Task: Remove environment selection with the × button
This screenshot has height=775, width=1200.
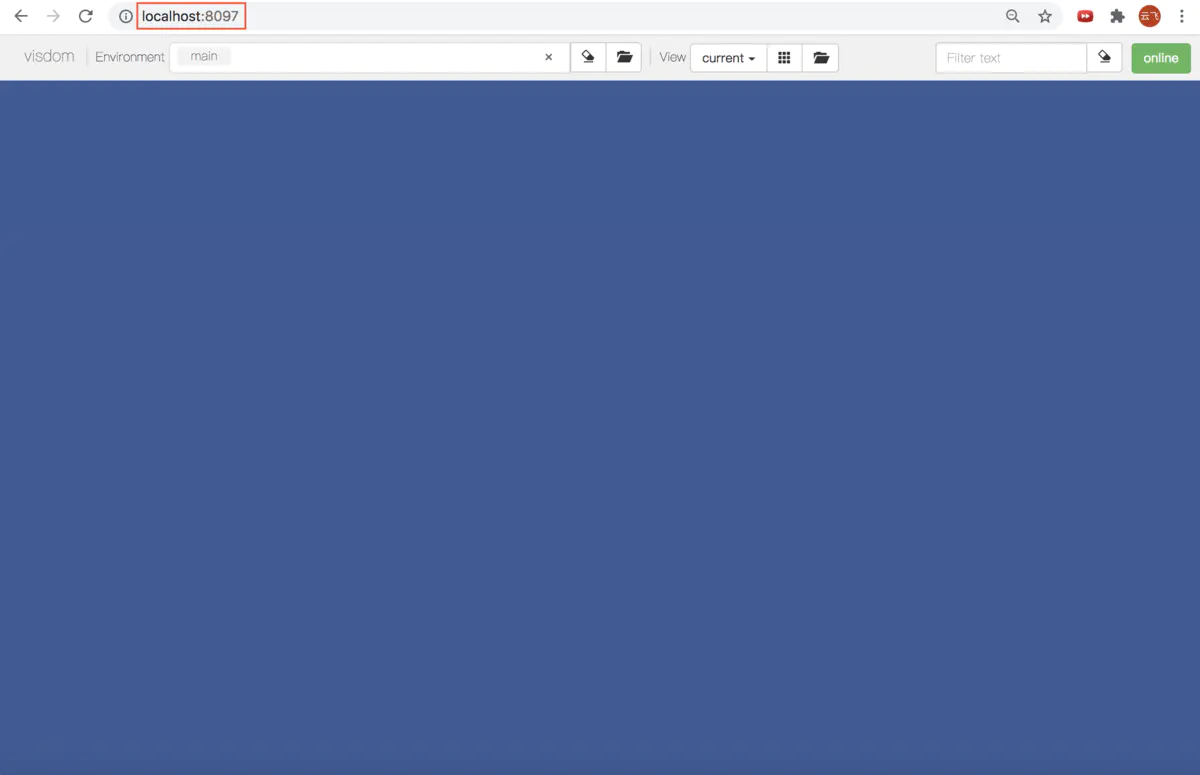Action: [548, 57]
